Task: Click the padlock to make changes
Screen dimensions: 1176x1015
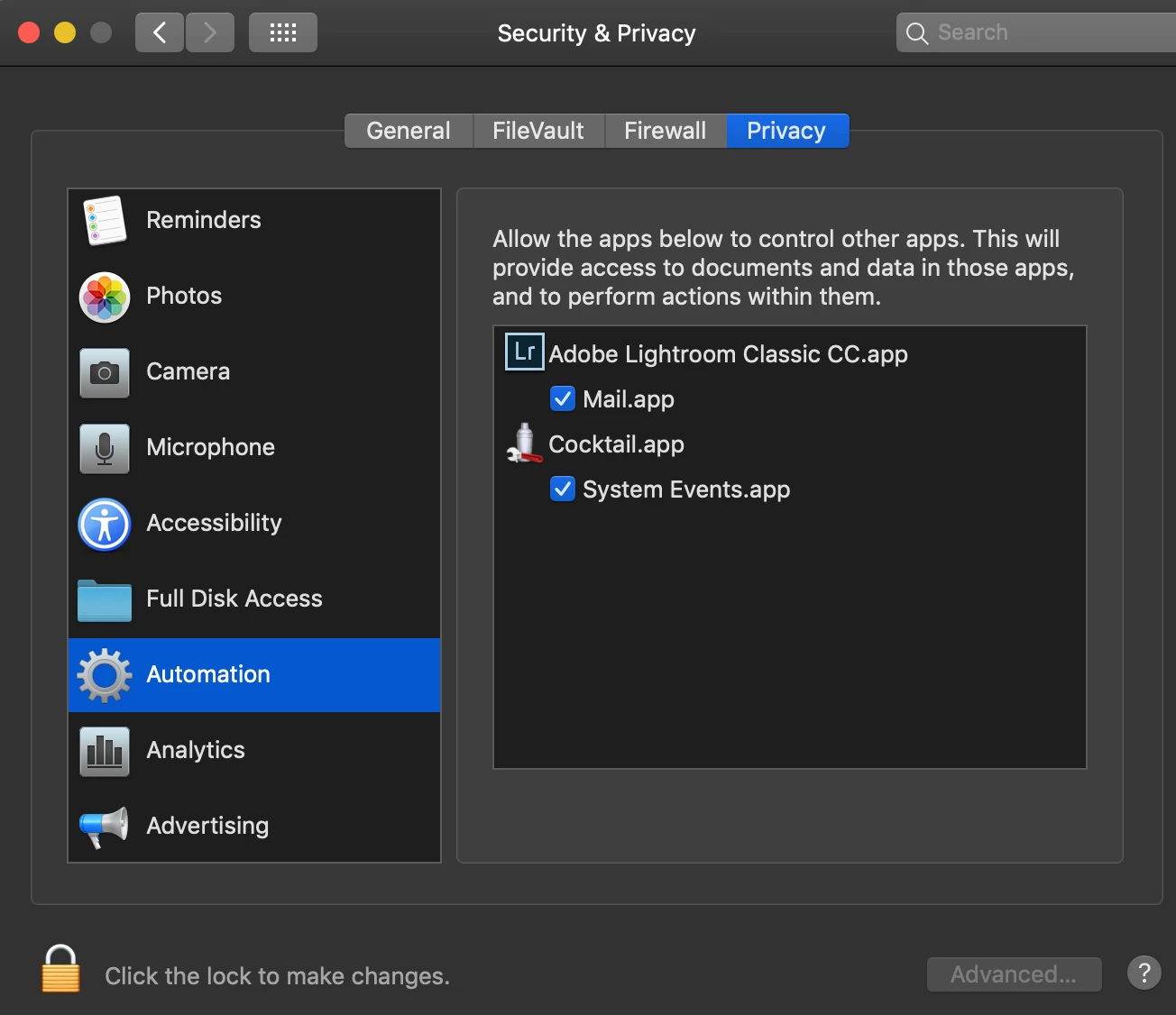Action: tap(60, 968)
